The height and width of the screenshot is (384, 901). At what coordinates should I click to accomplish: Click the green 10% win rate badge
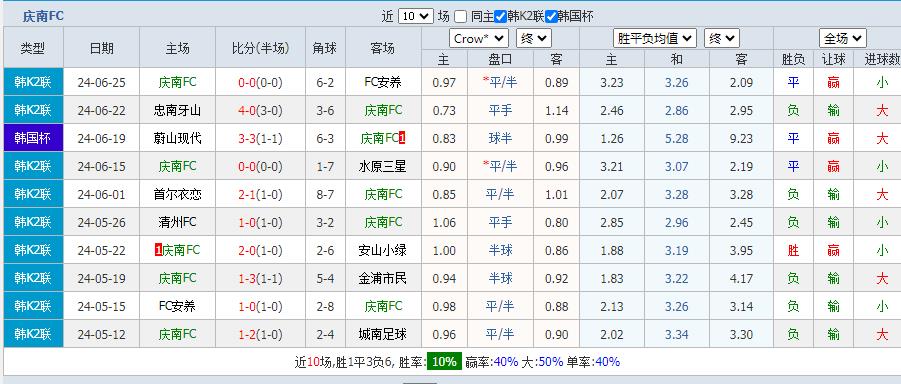coord(444,362)
